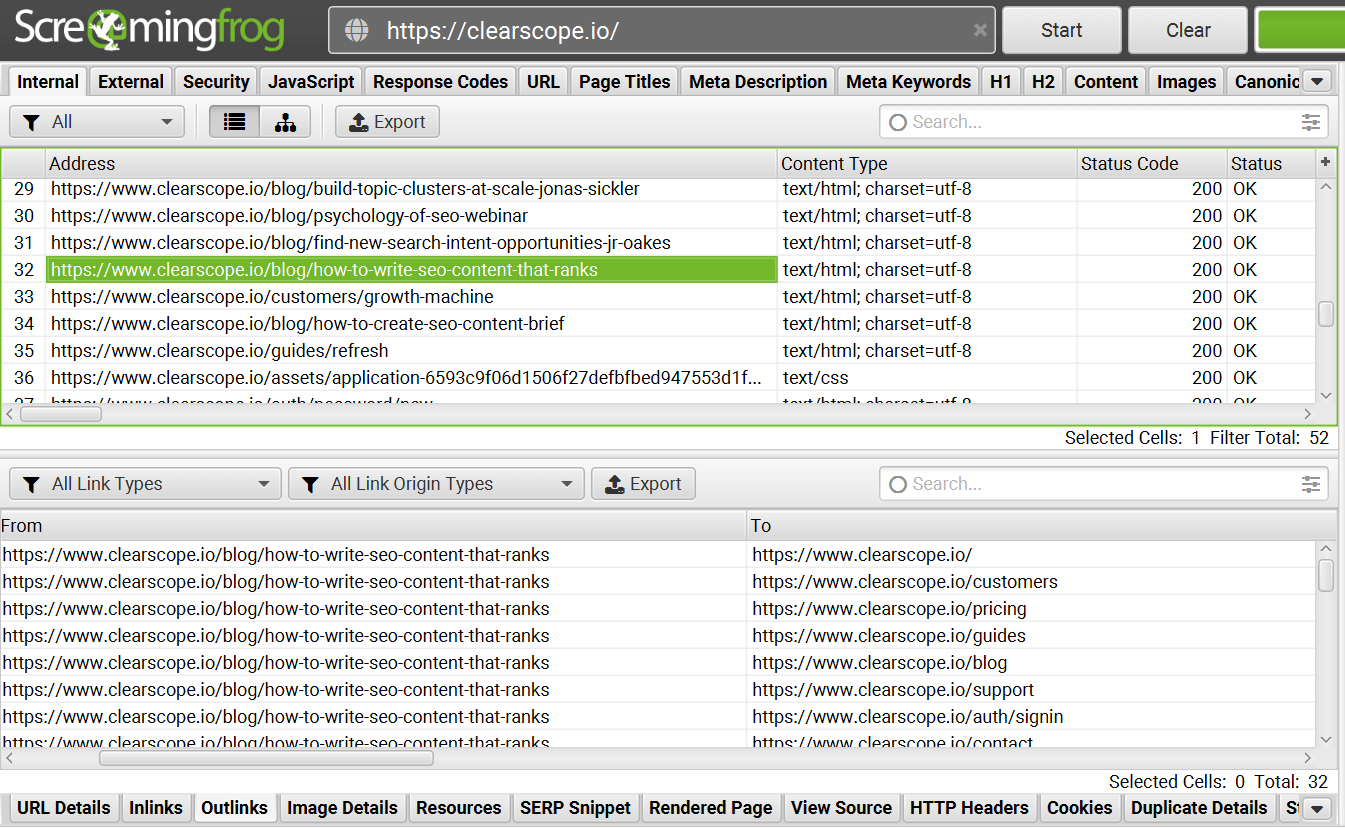The height and width of the screenshot is (828, 1345).
Task: Sort by the From column header
Action: [x=373, y=526]
